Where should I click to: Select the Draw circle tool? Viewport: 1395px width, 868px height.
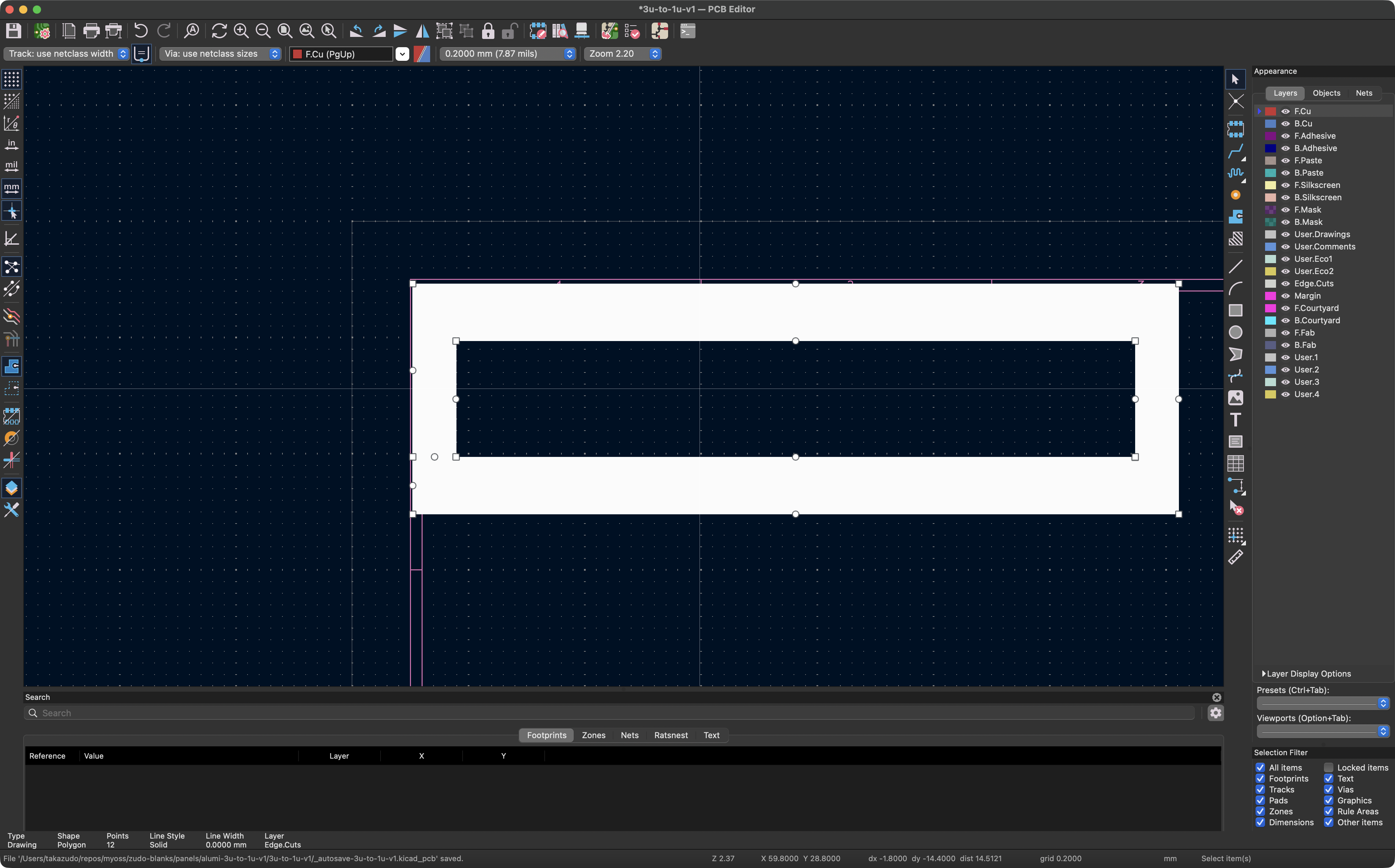[1235, 333]
